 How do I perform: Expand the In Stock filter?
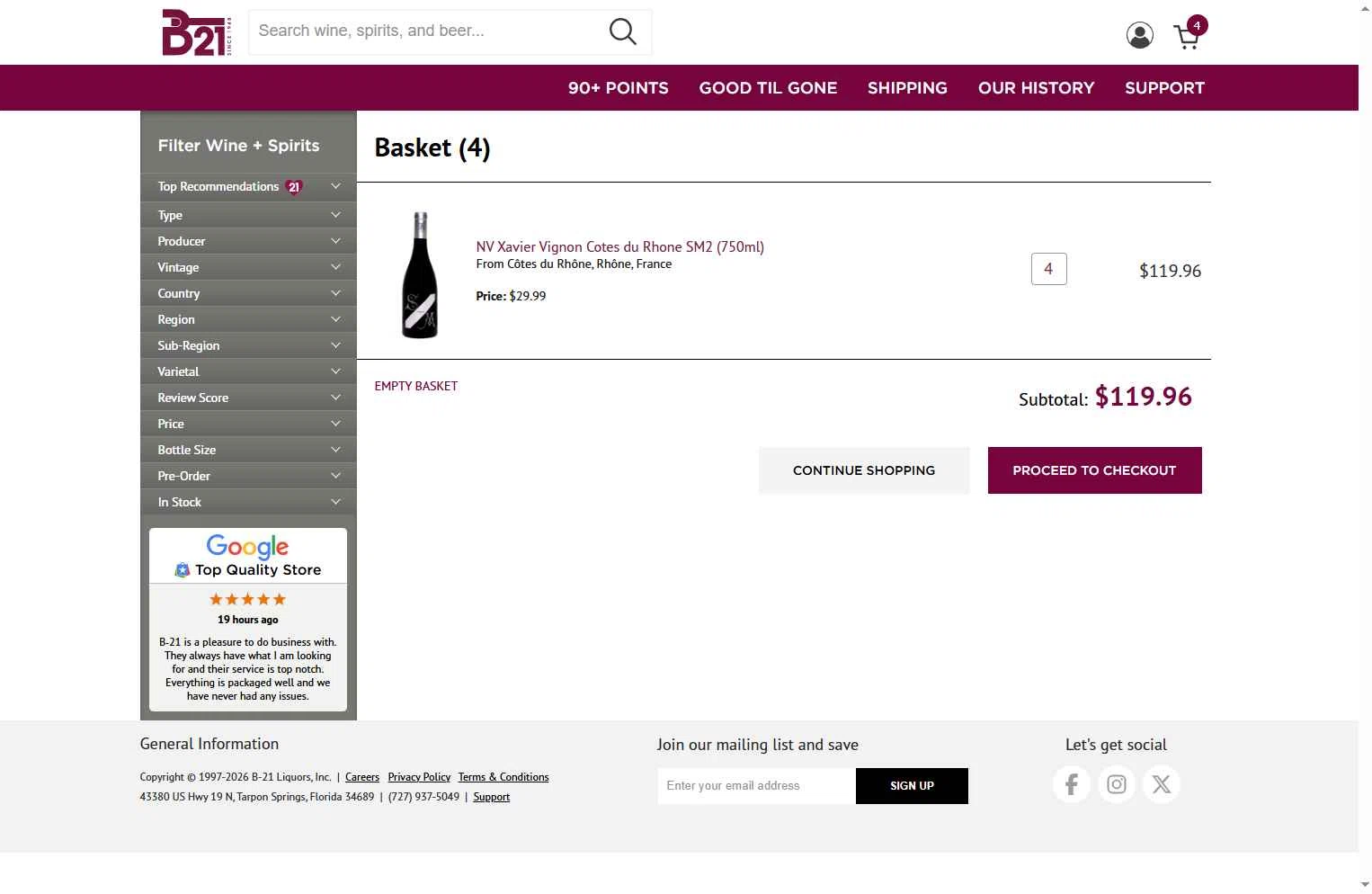point(248,502)
